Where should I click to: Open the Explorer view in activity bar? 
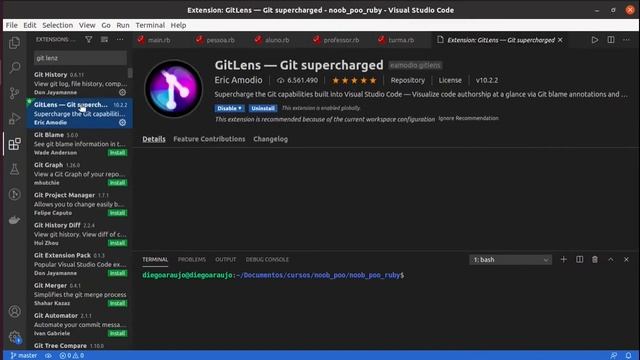pos(14,42)
